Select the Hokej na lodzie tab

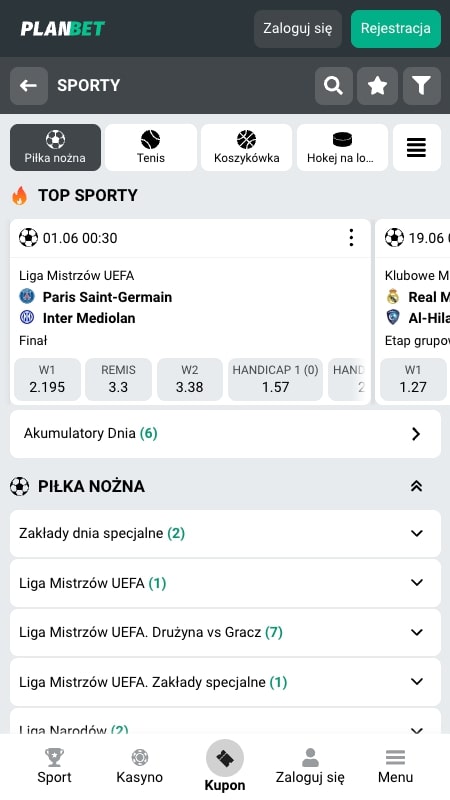pos(342,147)
